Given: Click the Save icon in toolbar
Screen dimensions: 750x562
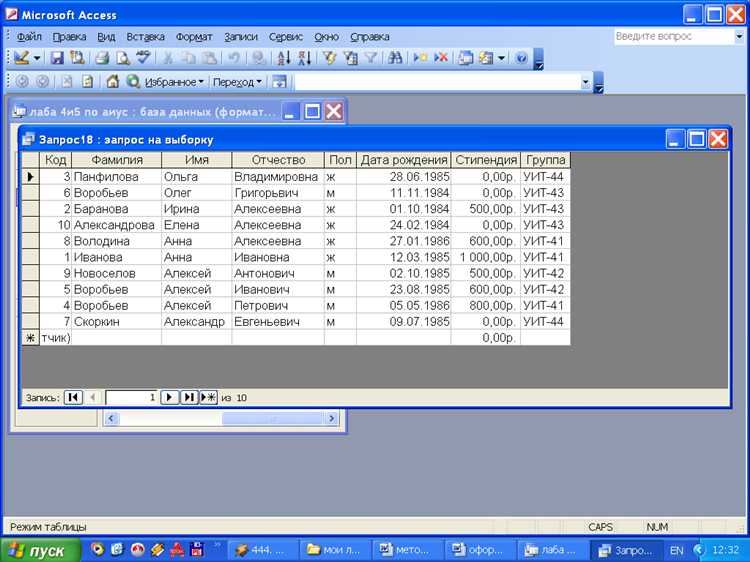Looking at the screenshot, I should pos(57,59).
